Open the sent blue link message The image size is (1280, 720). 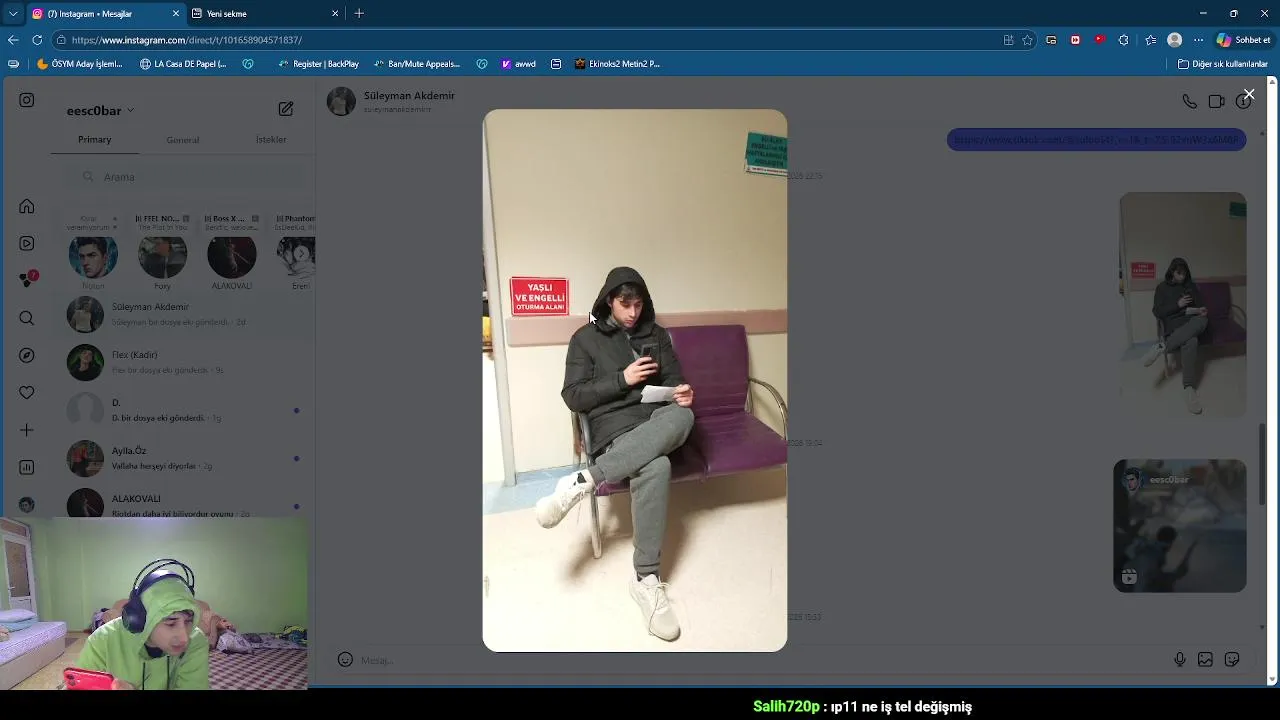pyautogui.click(x=1096, y=140)
